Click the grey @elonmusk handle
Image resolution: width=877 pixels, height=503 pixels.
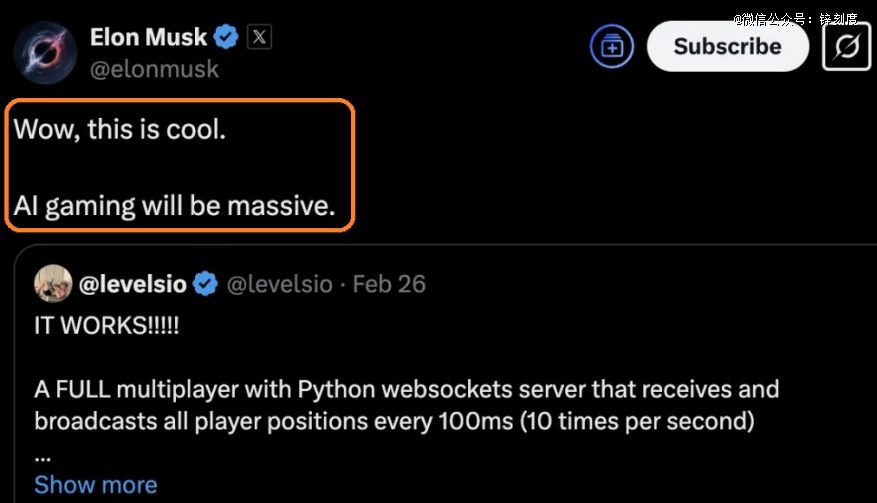tap(154, 69)
